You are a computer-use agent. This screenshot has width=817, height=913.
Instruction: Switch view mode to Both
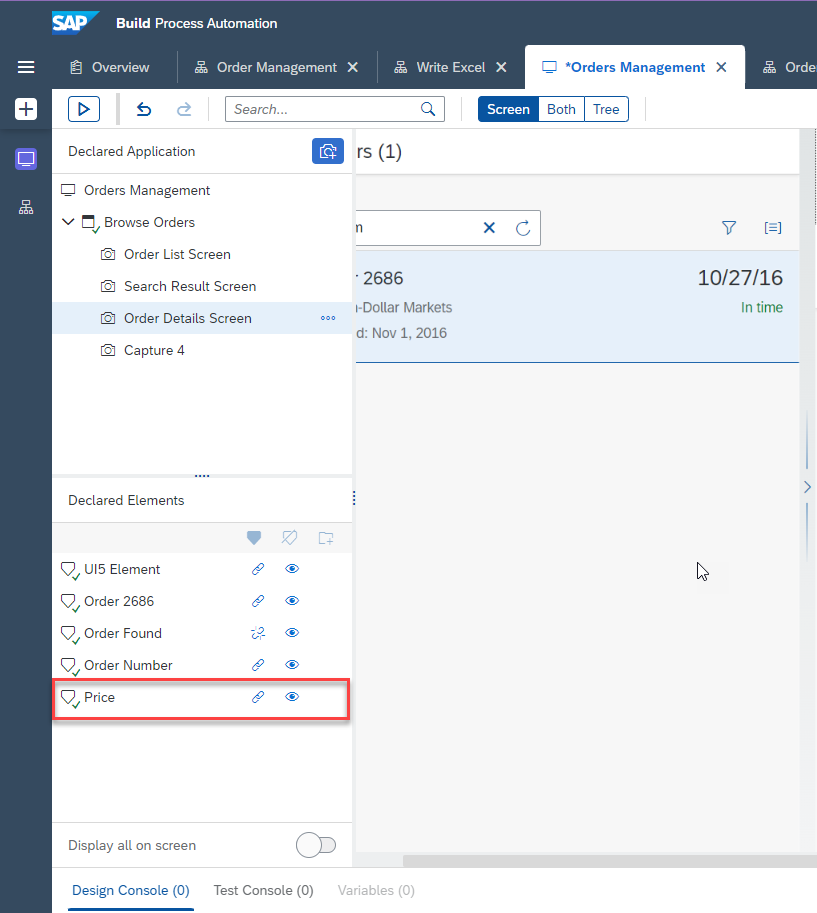(561, 109)
